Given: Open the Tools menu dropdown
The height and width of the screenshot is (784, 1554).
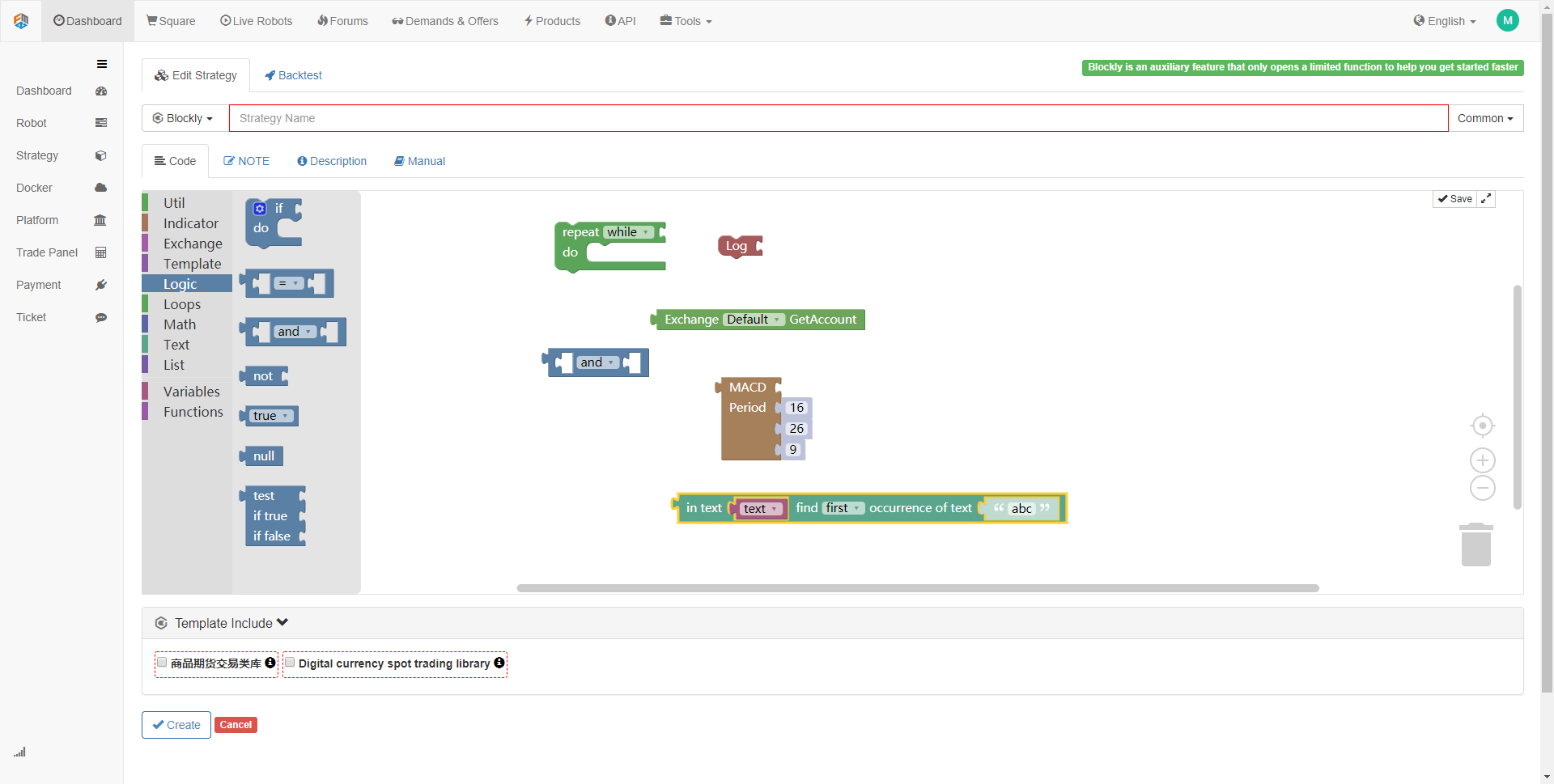Looking at the screenshot, I should click(x=686, y=21).
